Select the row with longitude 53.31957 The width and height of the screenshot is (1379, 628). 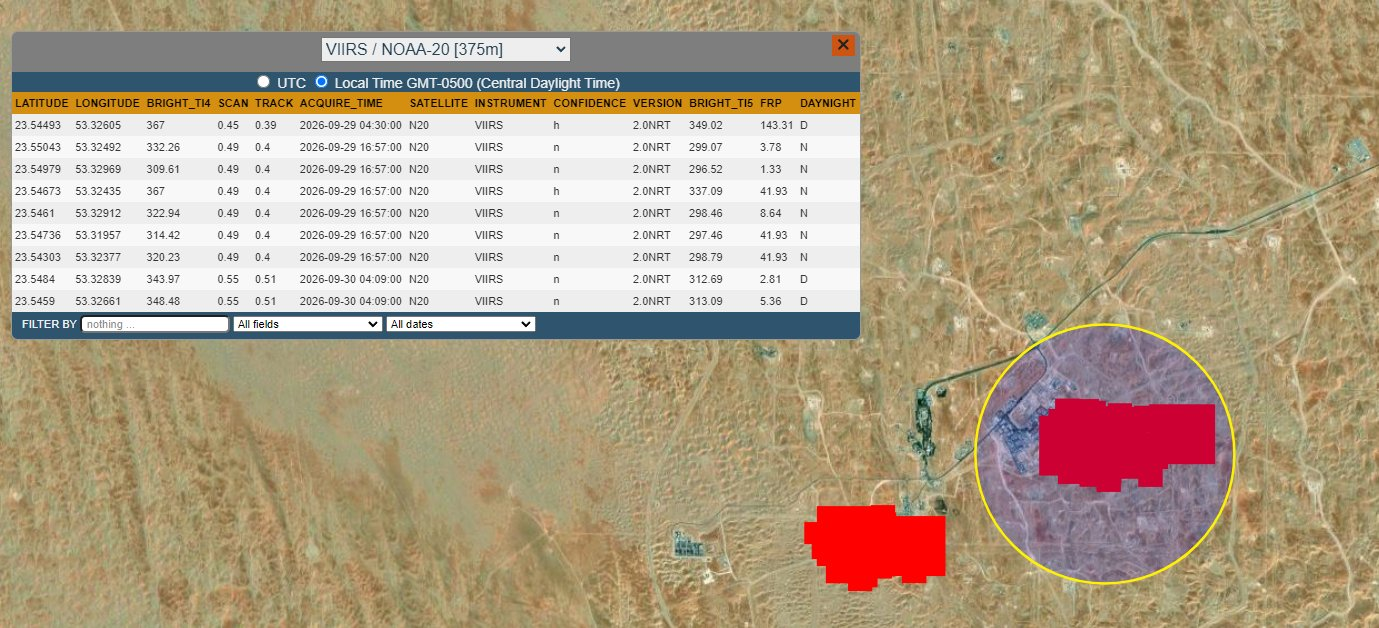click(436, 235)
